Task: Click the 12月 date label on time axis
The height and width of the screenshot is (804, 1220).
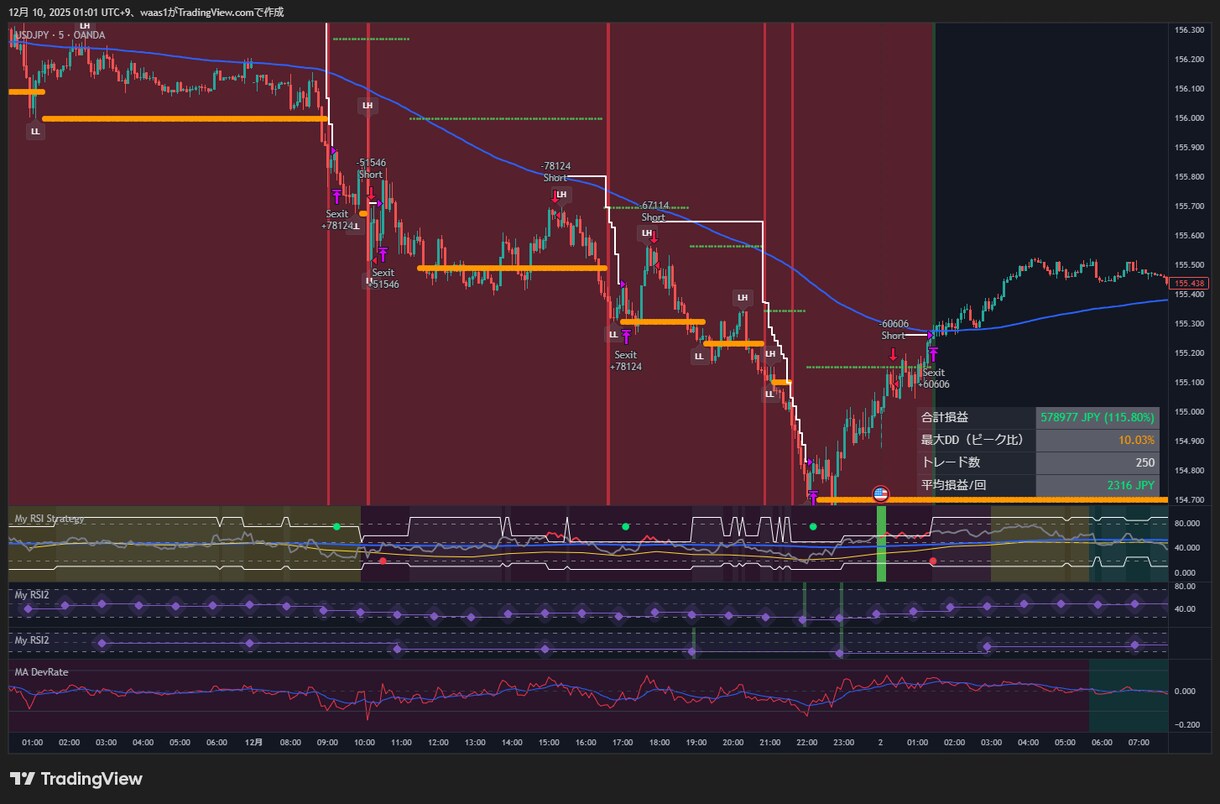Action: pos(254,743)
